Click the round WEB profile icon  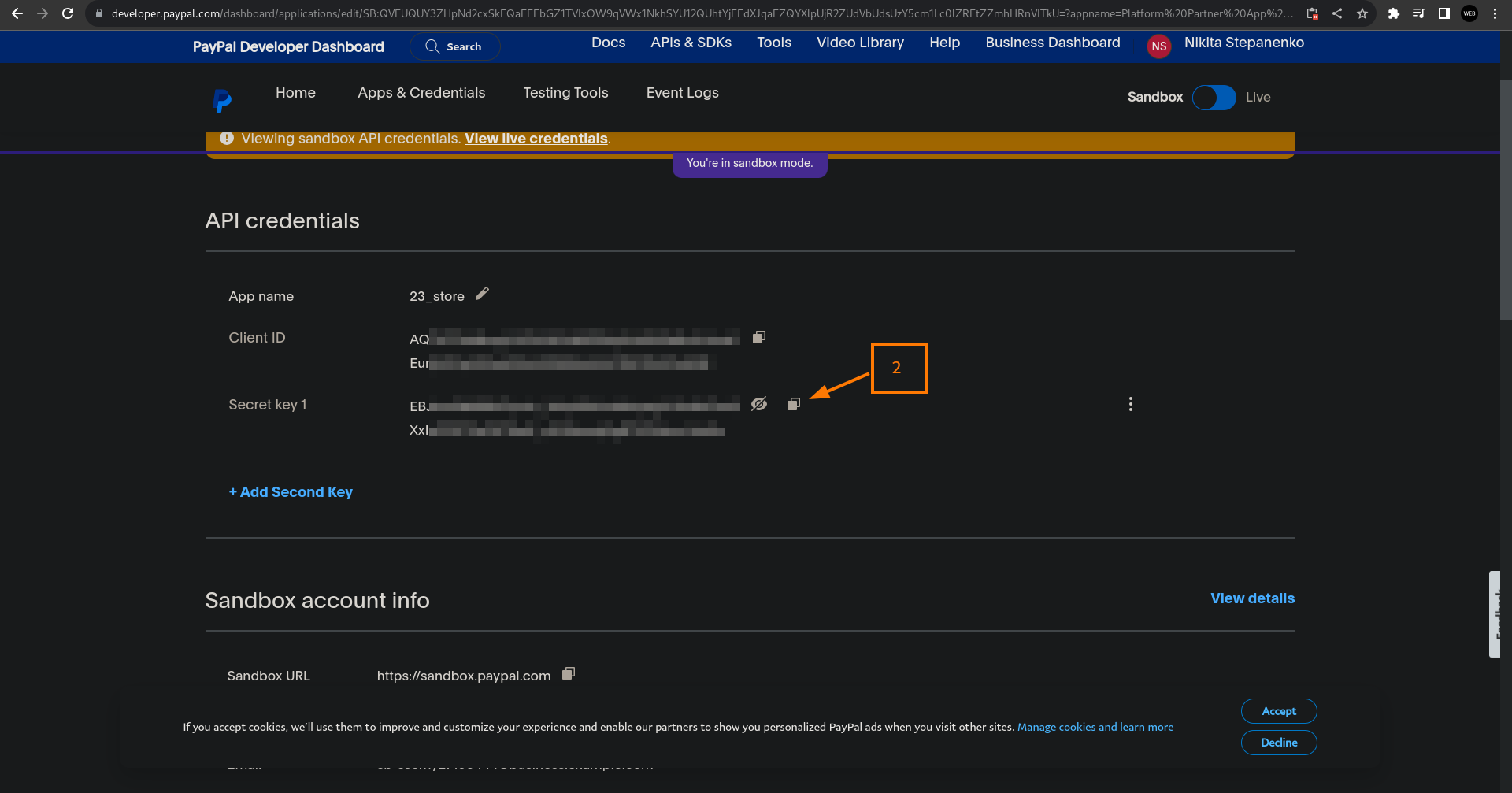point(1469,13)
